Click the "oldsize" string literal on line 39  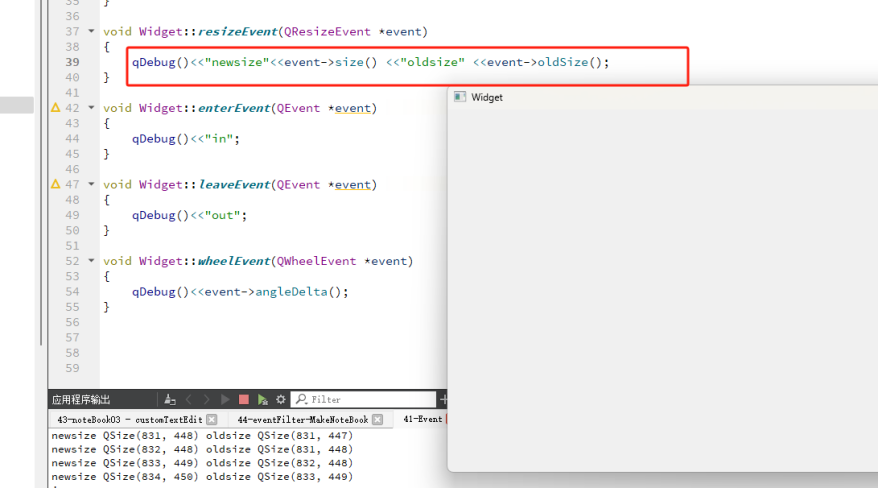coord(432,62)
